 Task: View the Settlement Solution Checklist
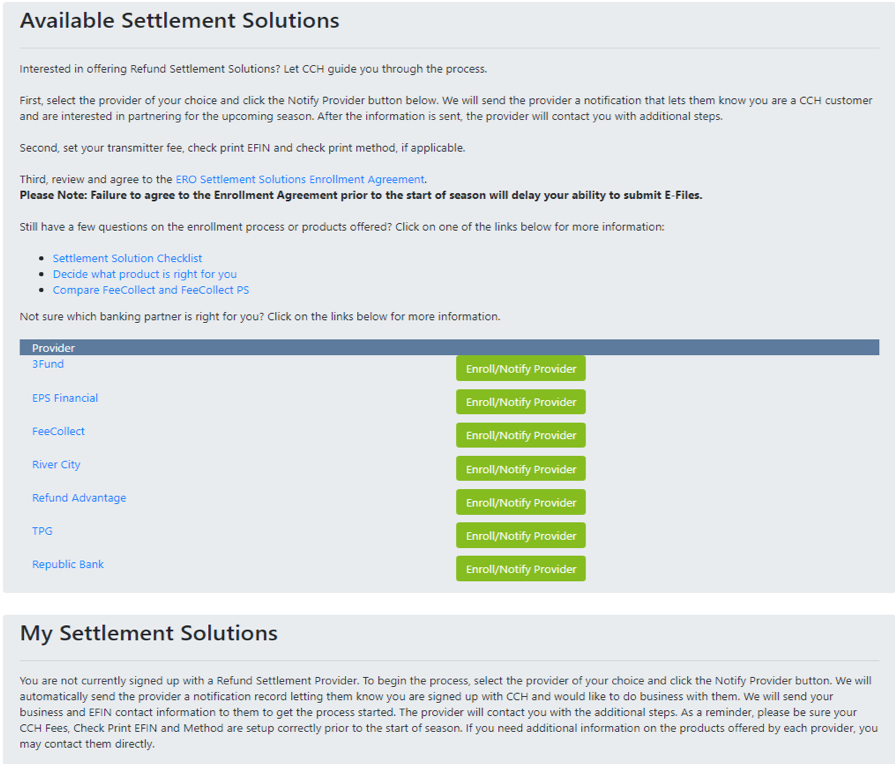(x=127, y=257)
